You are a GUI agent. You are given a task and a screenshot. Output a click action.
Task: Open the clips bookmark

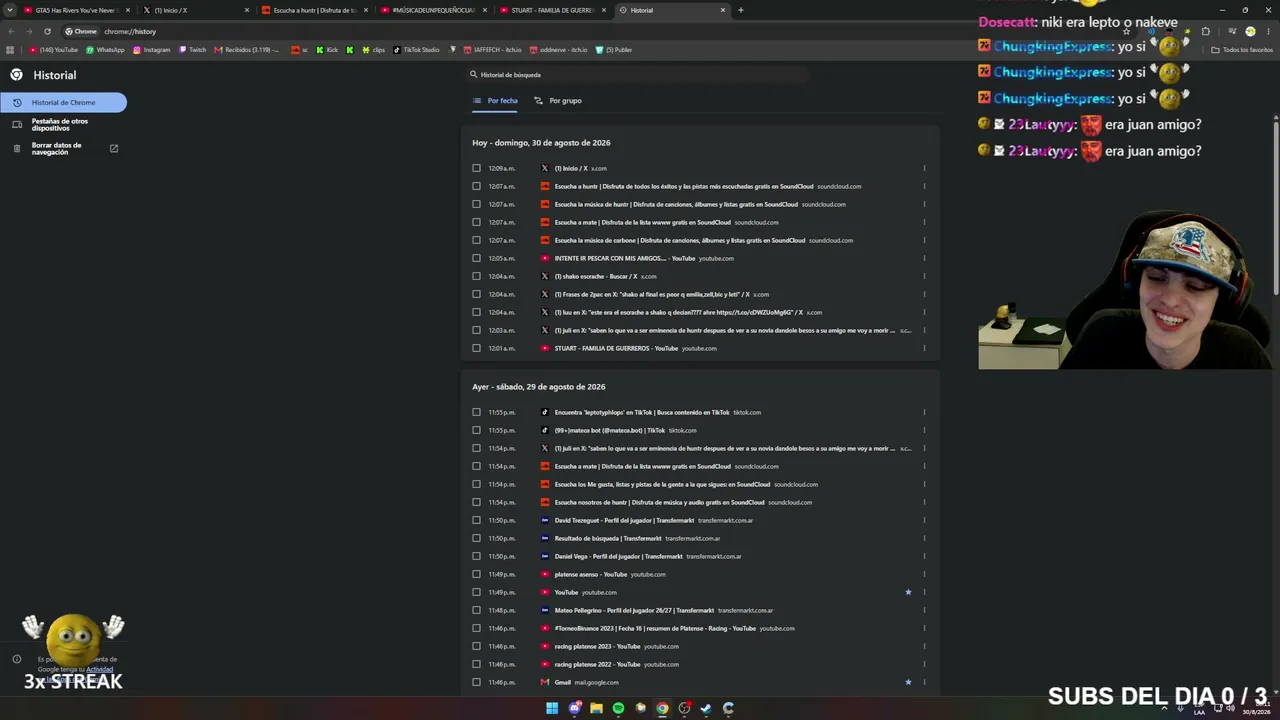point(373,50)
